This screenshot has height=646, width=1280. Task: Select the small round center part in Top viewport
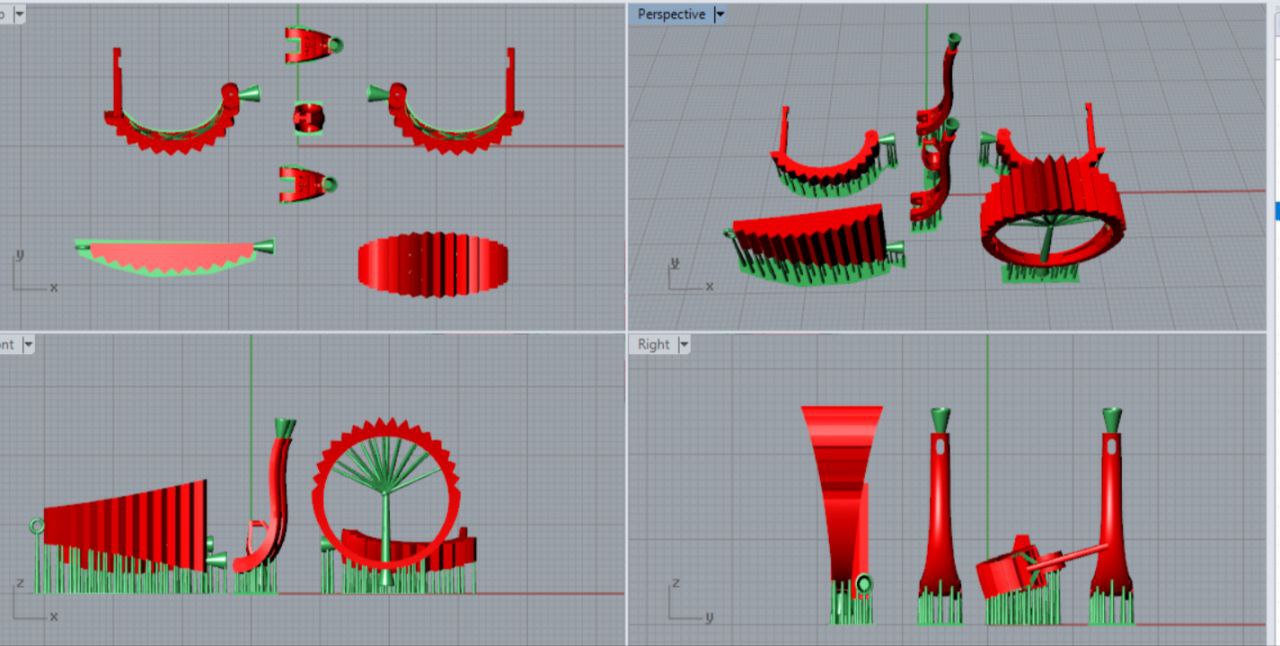[308, 117]
